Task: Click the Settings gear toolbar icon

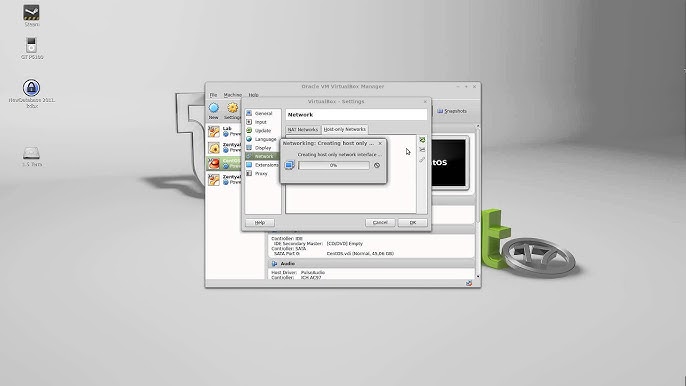Action: tap(232, 108)
